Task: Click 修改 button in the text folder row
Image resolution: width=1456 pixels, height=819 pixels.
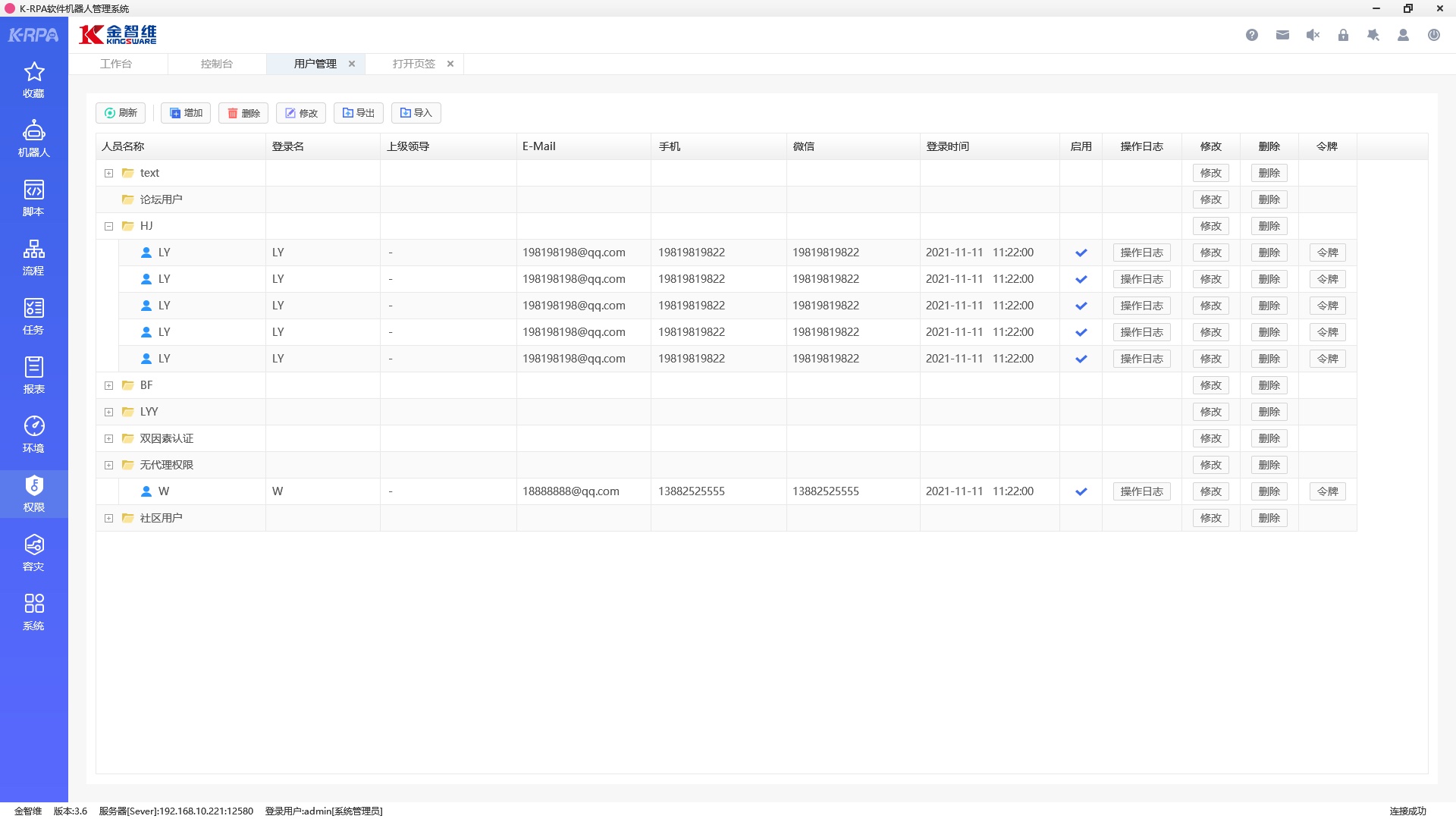Action: coord(1211,173)
